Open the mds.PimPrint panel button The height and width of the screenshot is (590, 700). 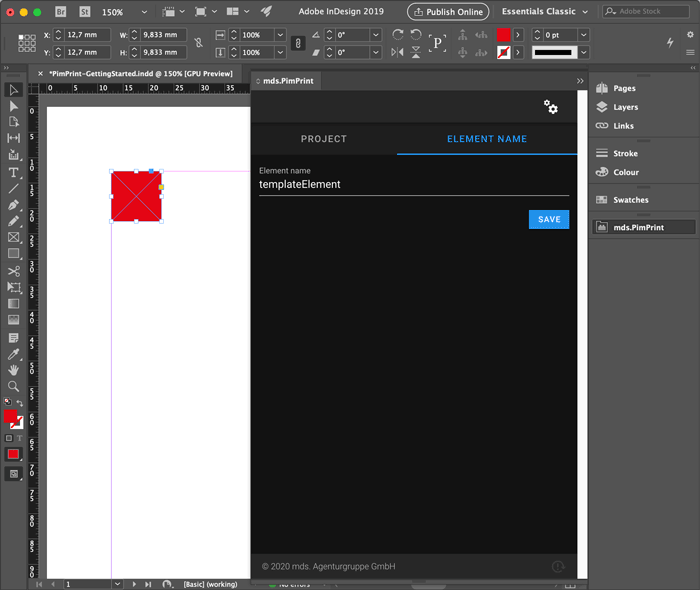coord(644,227)
